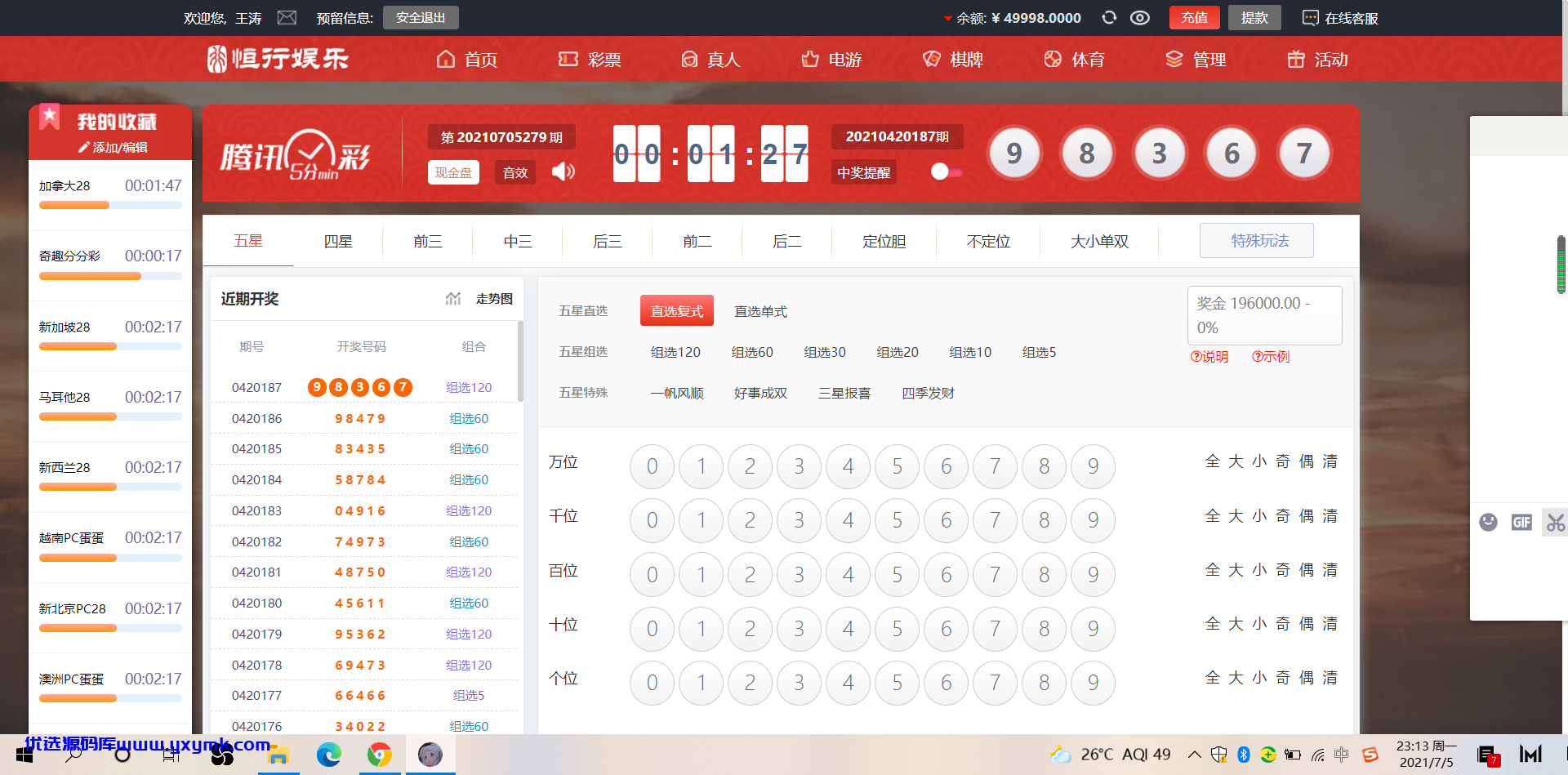Select the scissors screenshot tool

(x=1555, y=522)
